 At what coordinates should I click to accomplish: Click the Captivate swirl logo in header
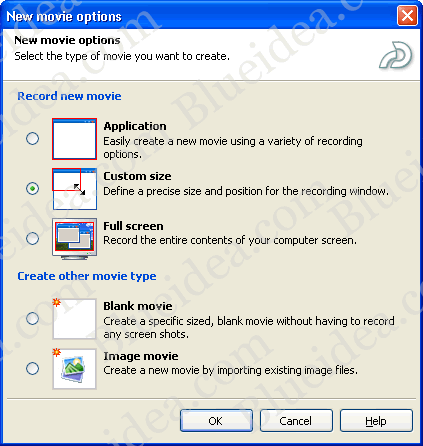coord(396,55)
